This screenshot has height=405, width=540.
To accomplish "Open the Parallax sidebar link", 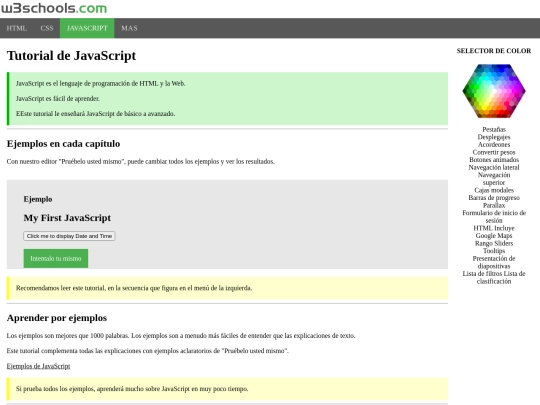I will click(494, 205).
